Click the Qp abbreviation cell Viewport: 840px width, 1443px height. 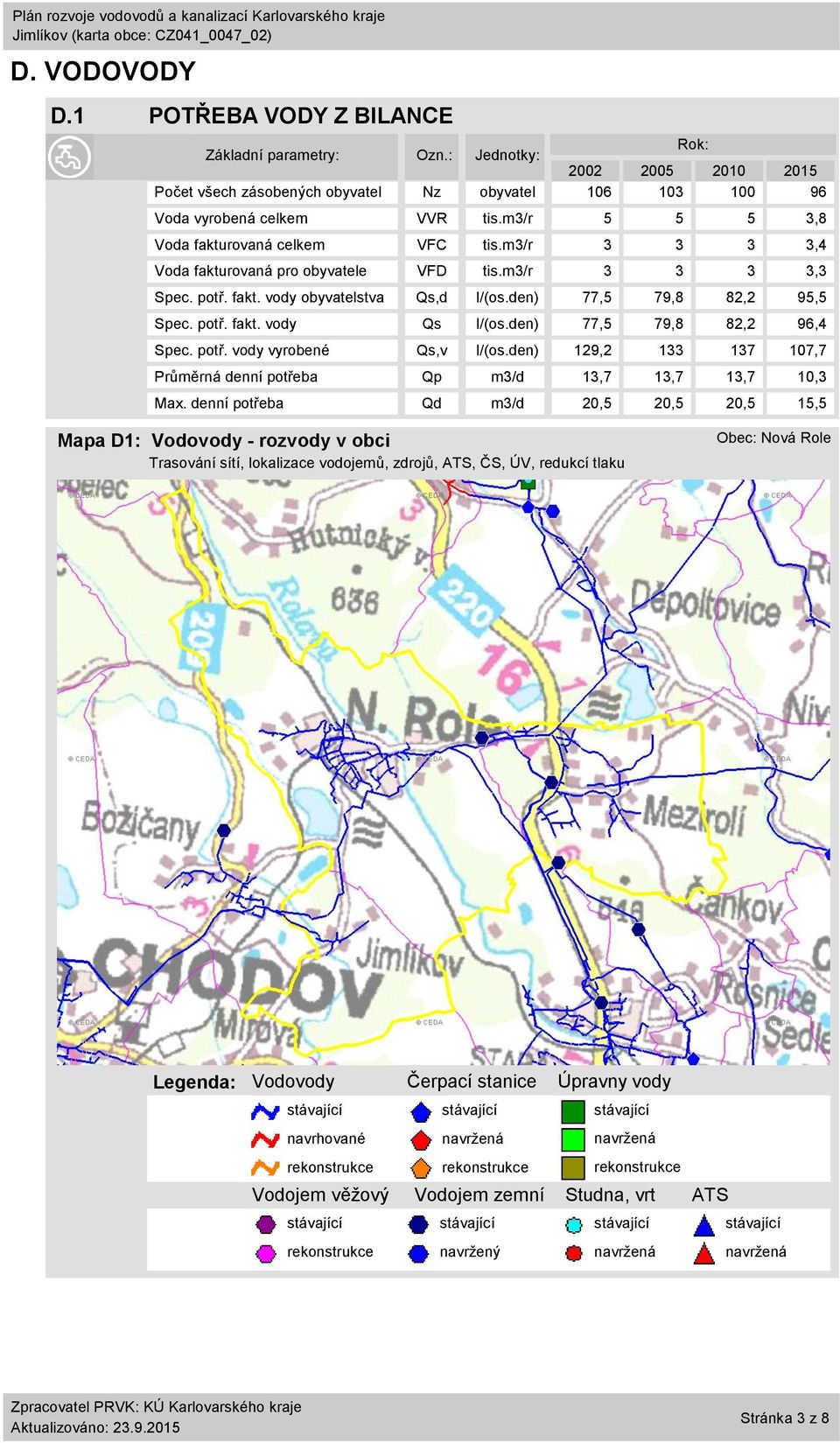click(x=431, y=376)
